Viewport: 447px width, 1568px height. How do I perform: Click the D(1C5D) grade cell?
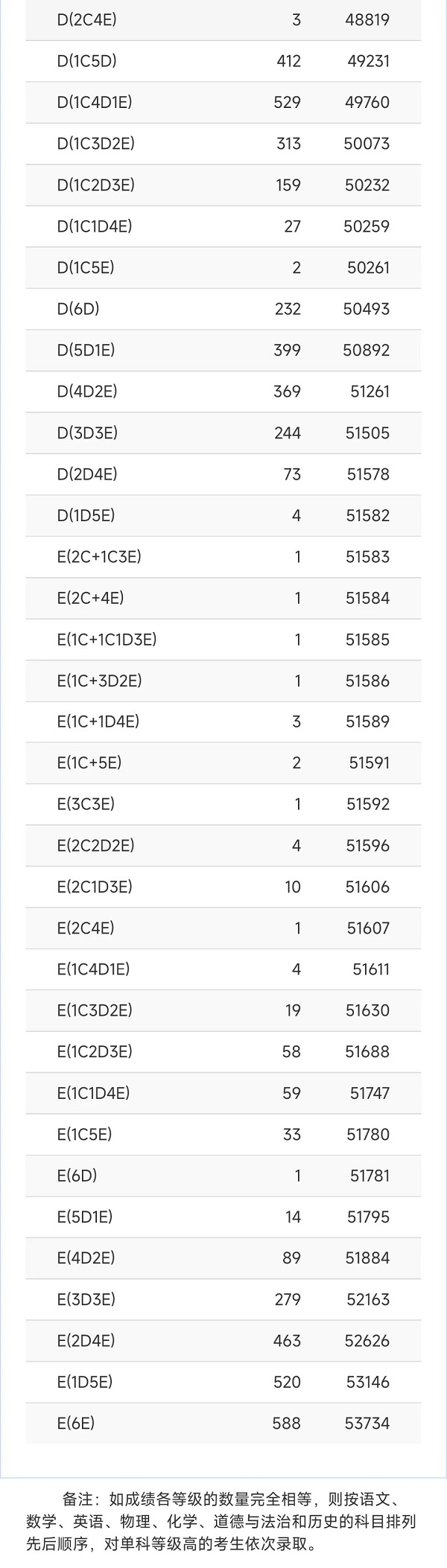pyautogui.click(x=86, y=61)
